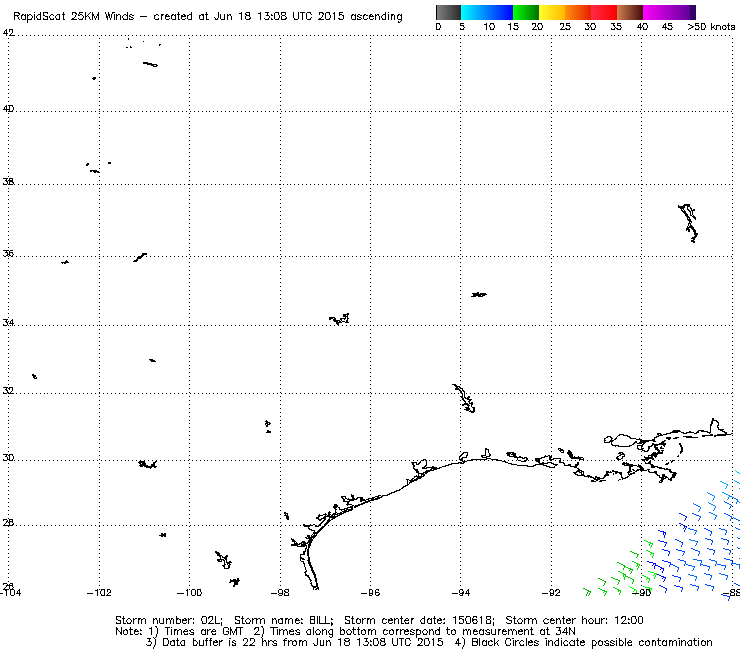
Task: Click the latitude axis label '38'
Action: click(x=8, y=181)
